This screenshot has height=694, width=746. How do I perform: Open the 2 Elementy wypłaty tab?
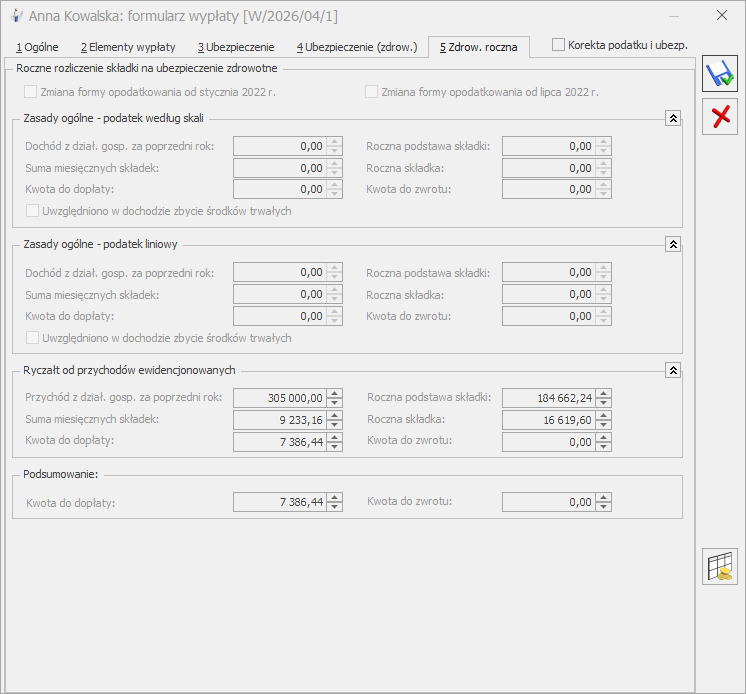coord(127,47)
